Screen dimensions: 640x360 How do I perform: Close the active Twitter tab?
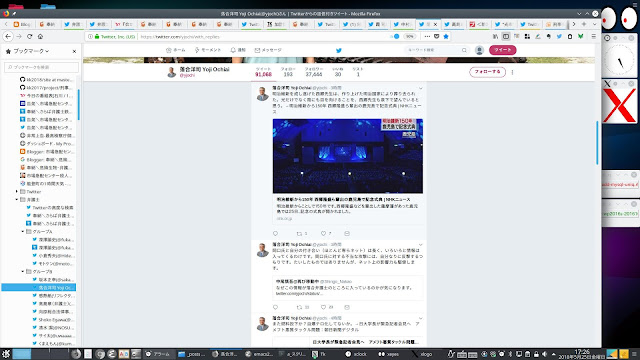coord(435,24)
